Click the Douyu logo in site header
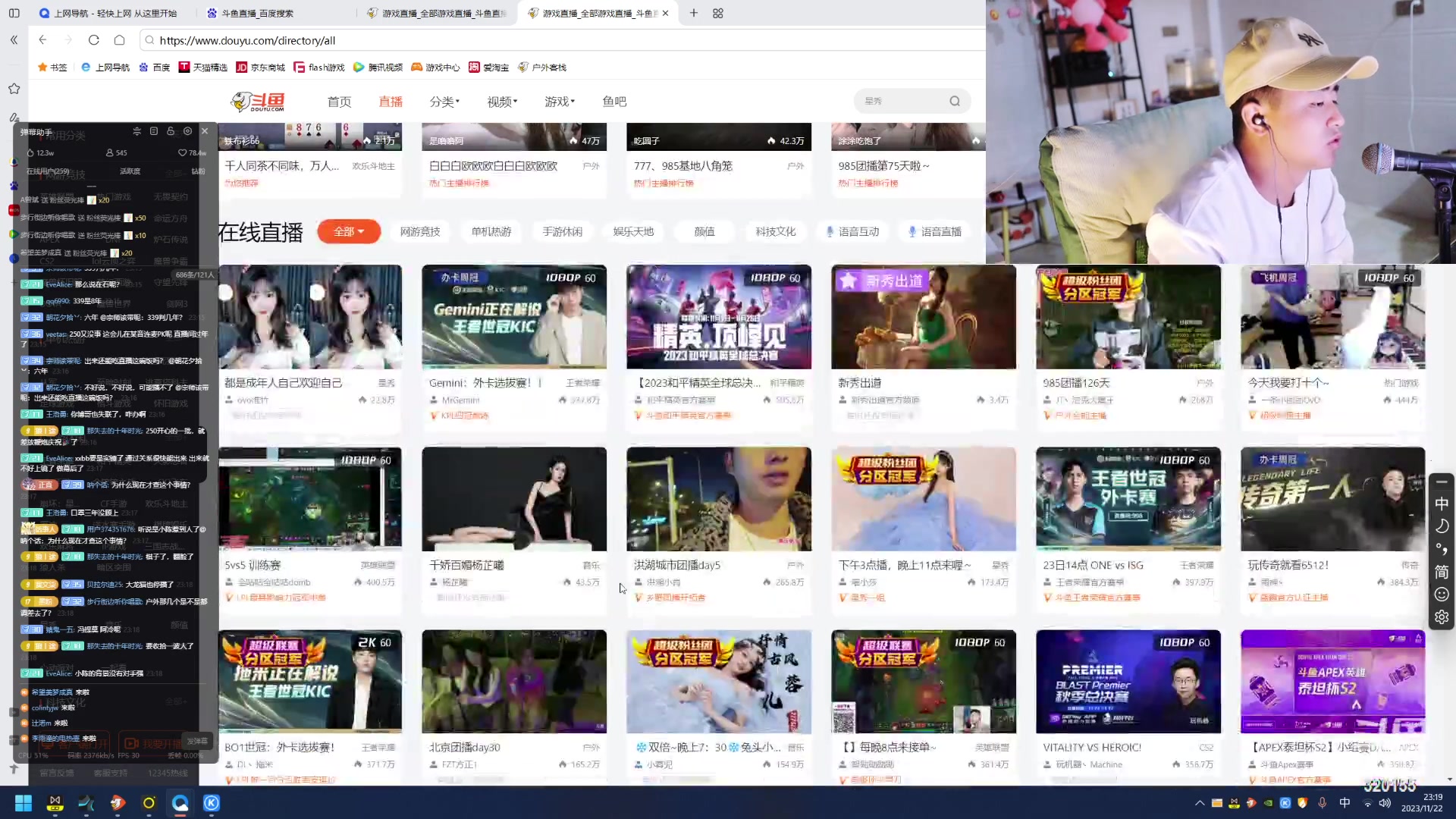Screen dimensions: 1456x819 point(259,101)
